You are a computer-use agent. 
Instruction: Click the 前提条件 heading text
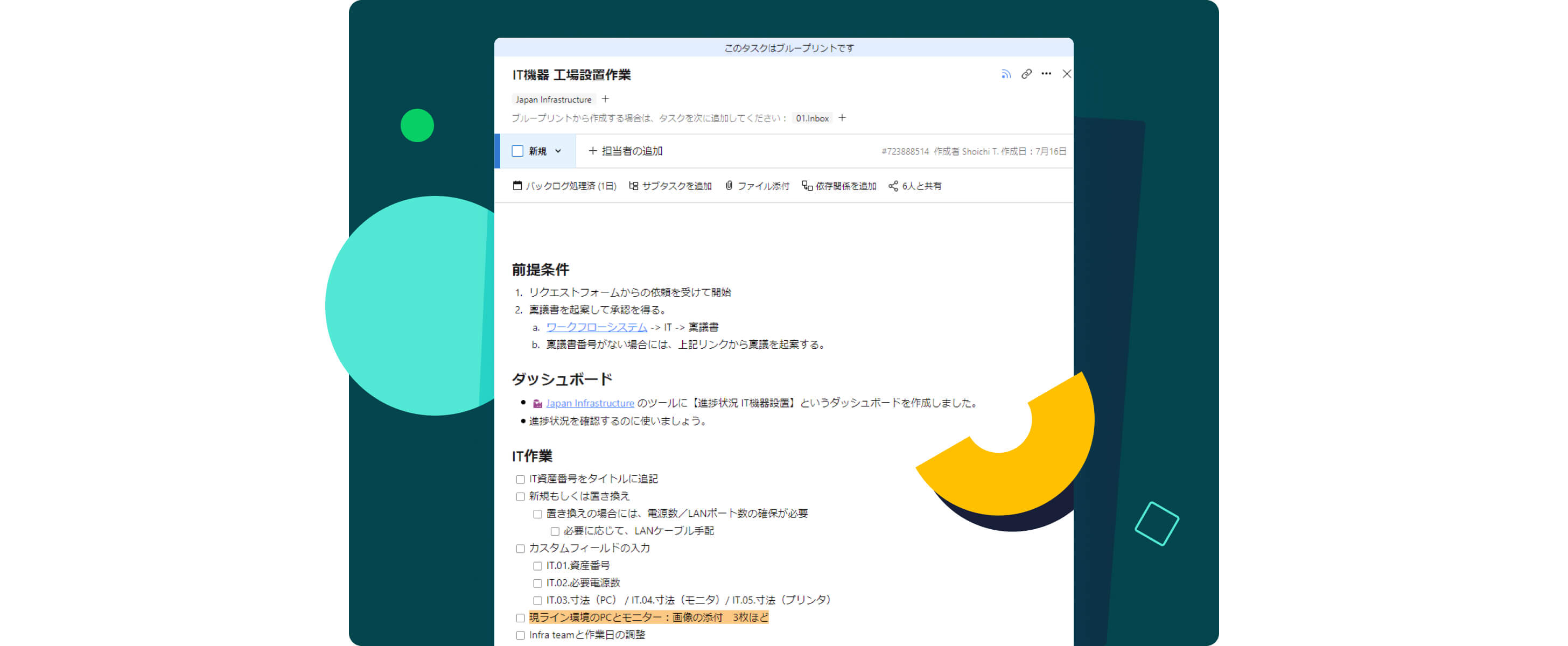pyautogui.click(x=541, y=270)
